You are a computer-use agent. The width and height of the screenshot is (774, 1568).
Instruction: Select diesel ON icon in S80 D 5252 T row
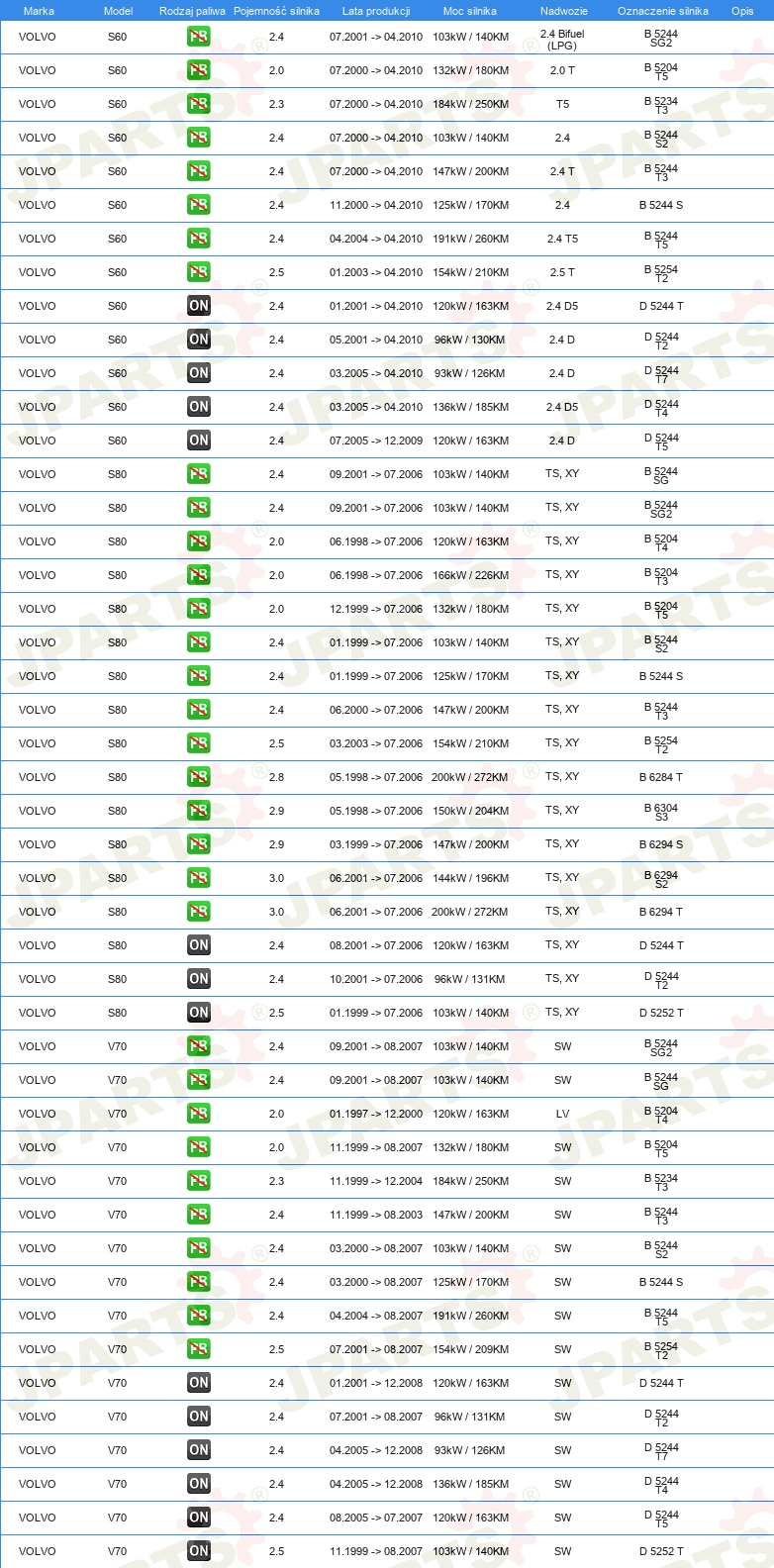coord(199,1013)
